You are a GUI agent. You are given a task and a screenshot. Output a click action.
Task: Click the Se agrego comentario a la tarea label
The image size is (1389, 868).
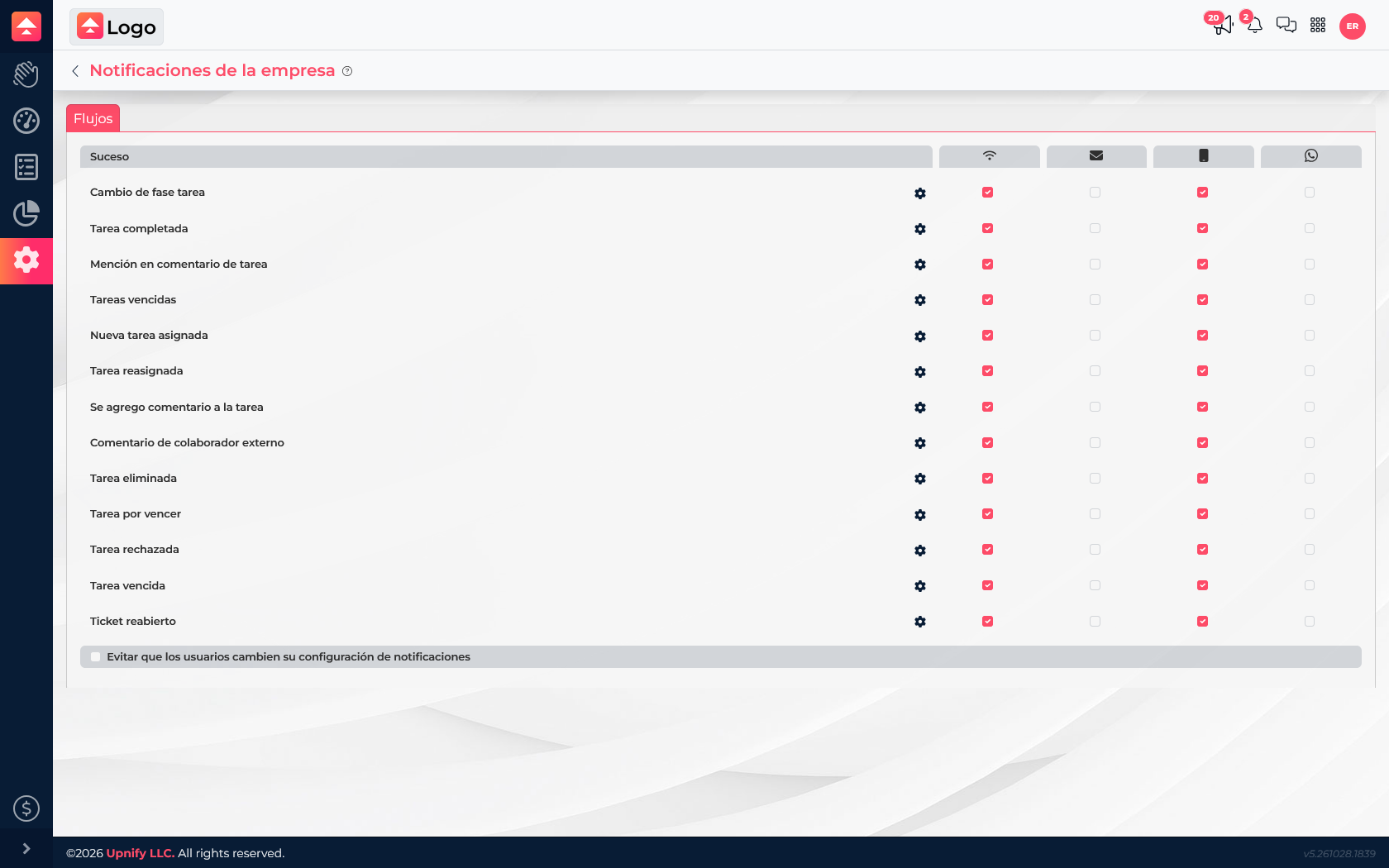177,408
